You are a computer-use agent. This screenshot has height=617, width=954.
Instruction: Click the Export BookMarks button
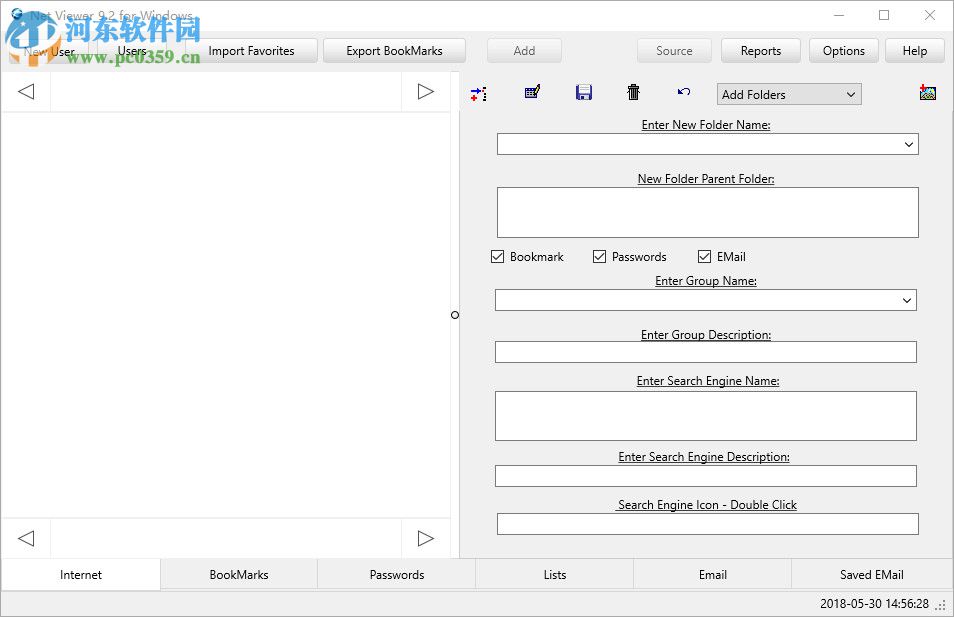click(x=394, y=51)
